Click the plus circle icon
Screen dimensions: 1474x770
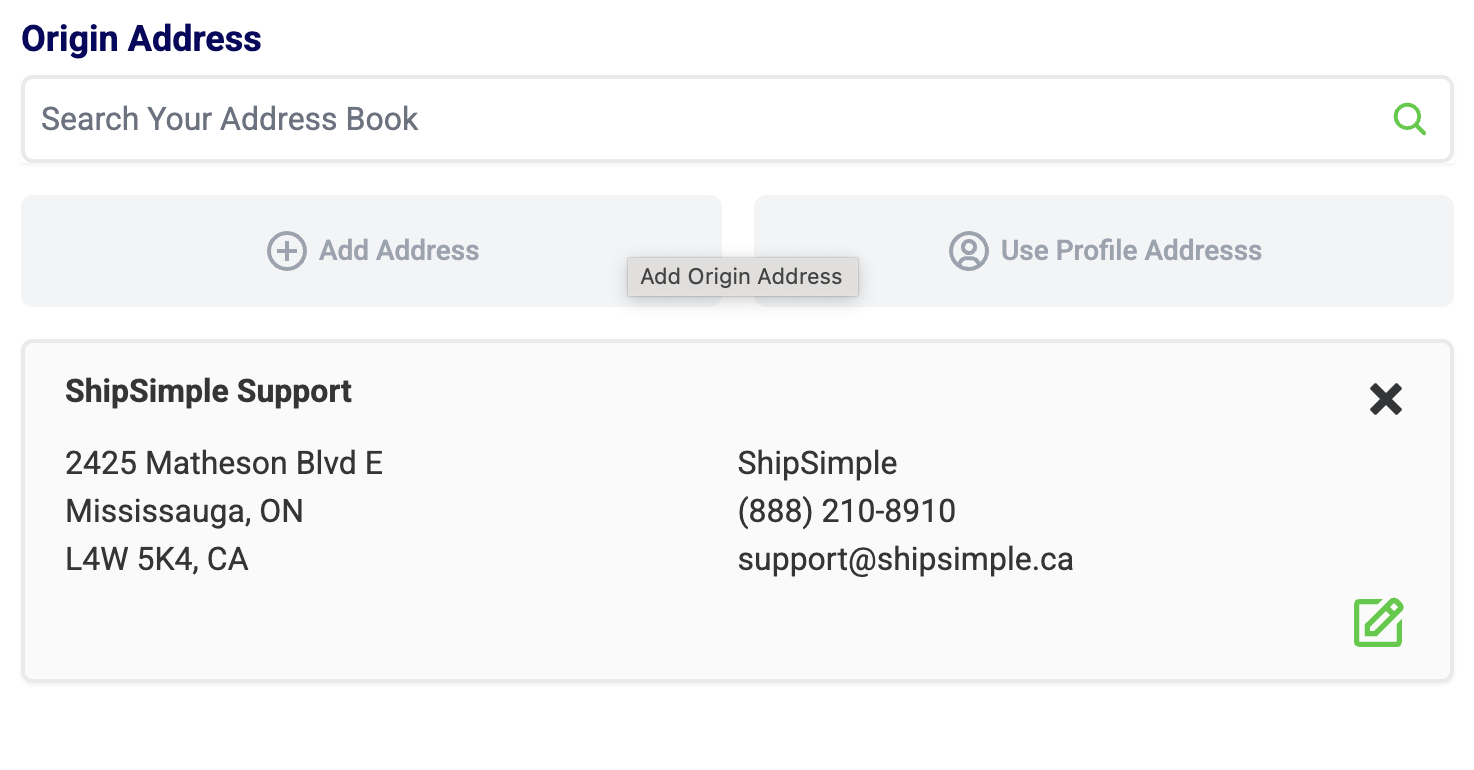(x=287, y=251)
